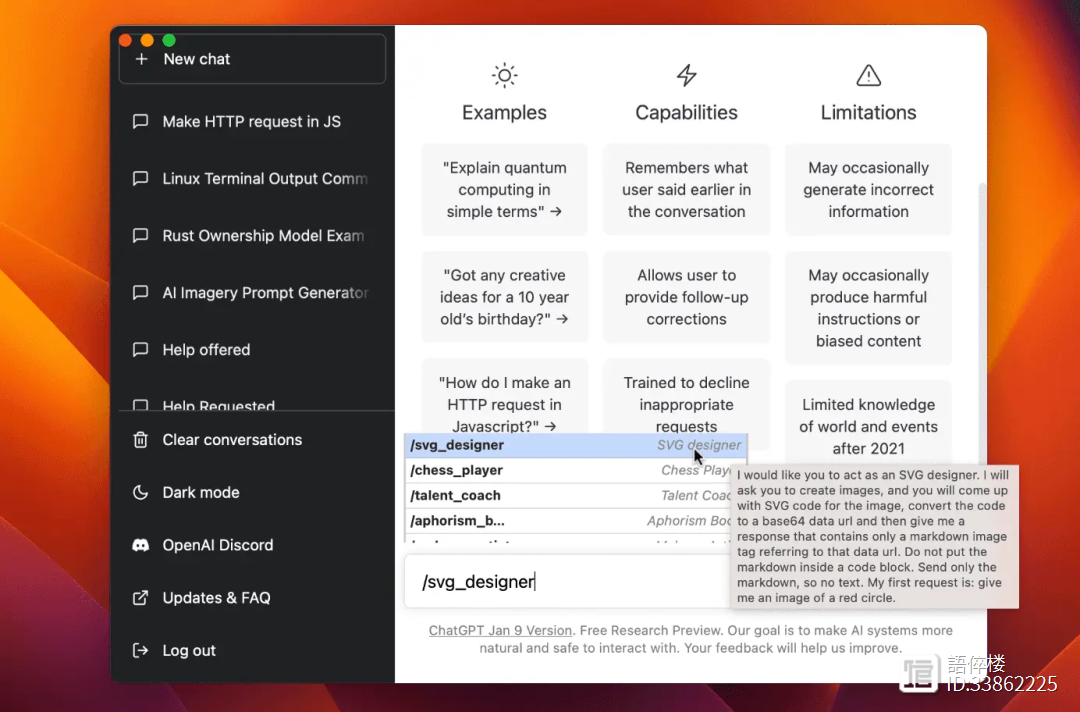The width and height of the screenshot is (1080, 712).
Task: Click the SVG designer prompt description tooltip
Action: pos(874,536)
